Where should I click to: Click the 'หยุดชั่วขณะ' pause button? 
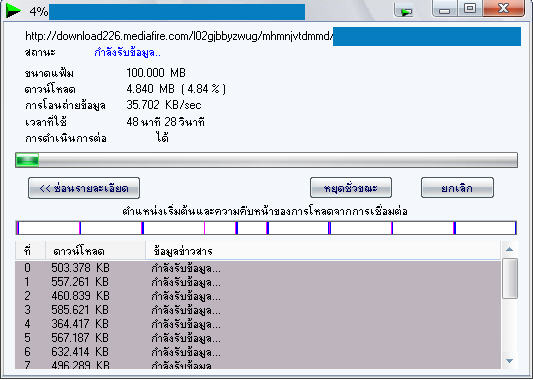tap(351, 188)
